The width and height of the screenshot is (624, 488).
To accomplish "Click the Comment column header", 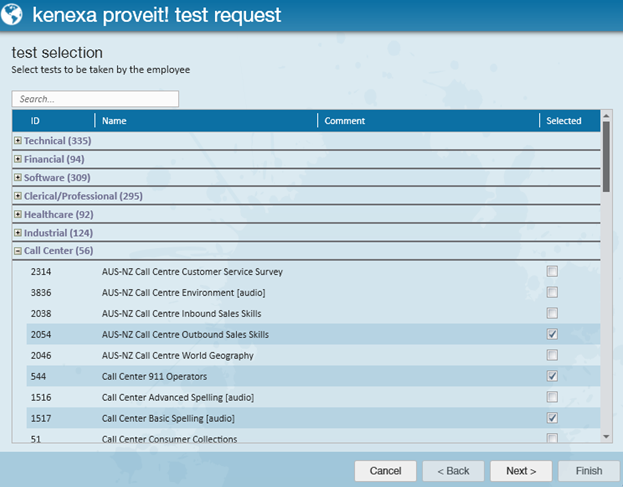I will (345, 121).
